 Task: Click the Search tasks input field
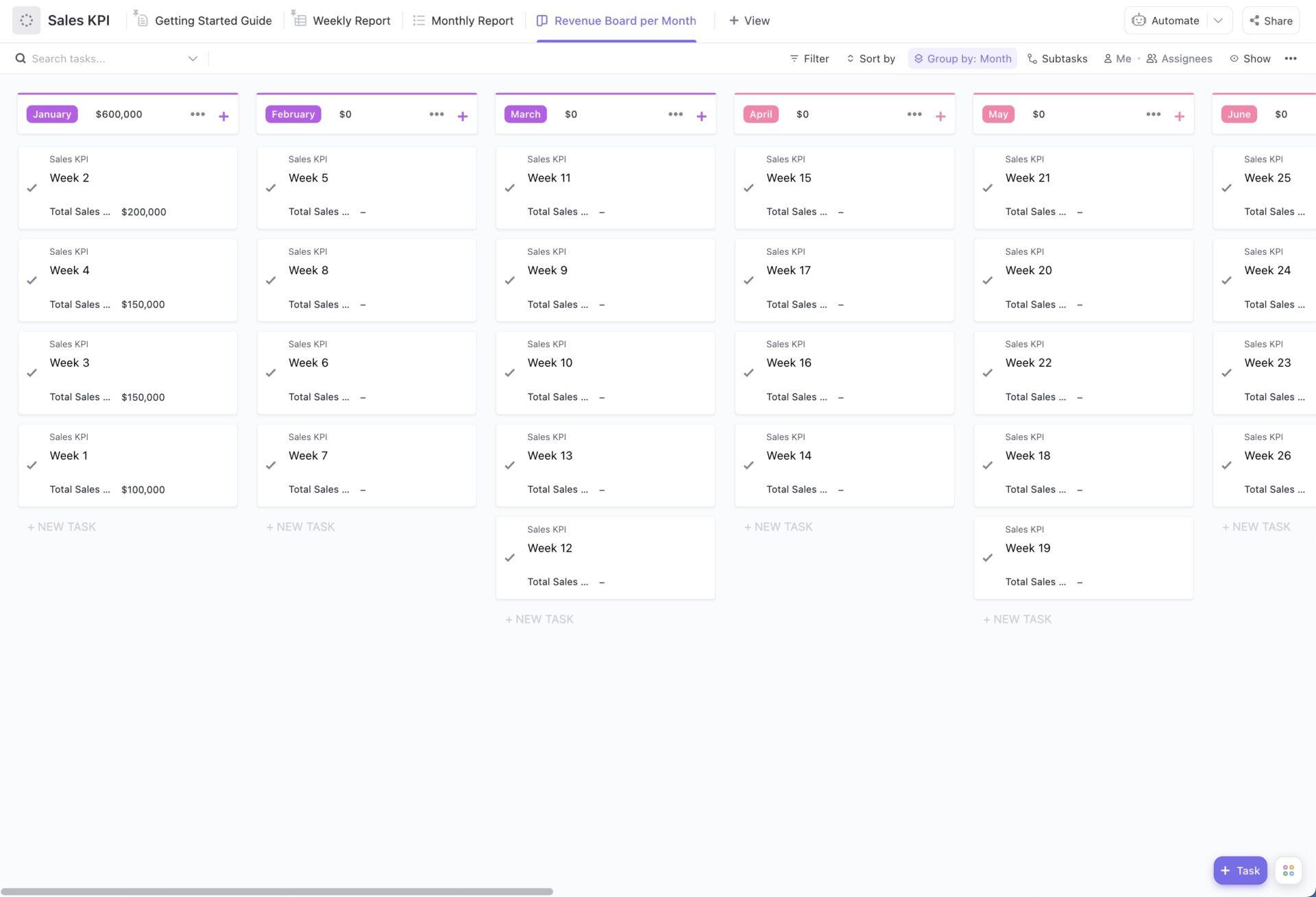(105, 58)
